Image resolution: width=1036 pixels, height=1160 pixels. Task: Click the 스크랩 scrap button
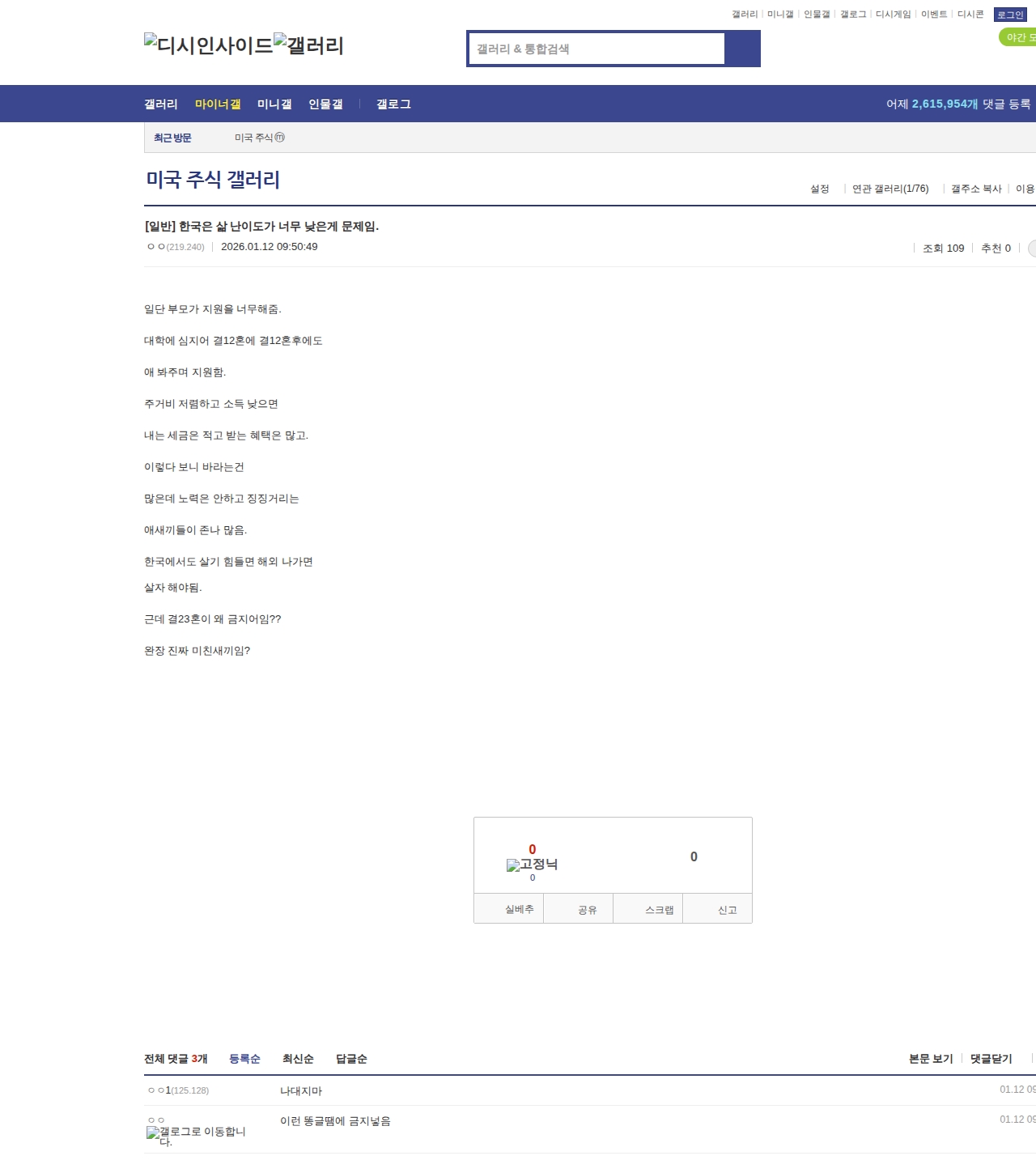(659, 910)
